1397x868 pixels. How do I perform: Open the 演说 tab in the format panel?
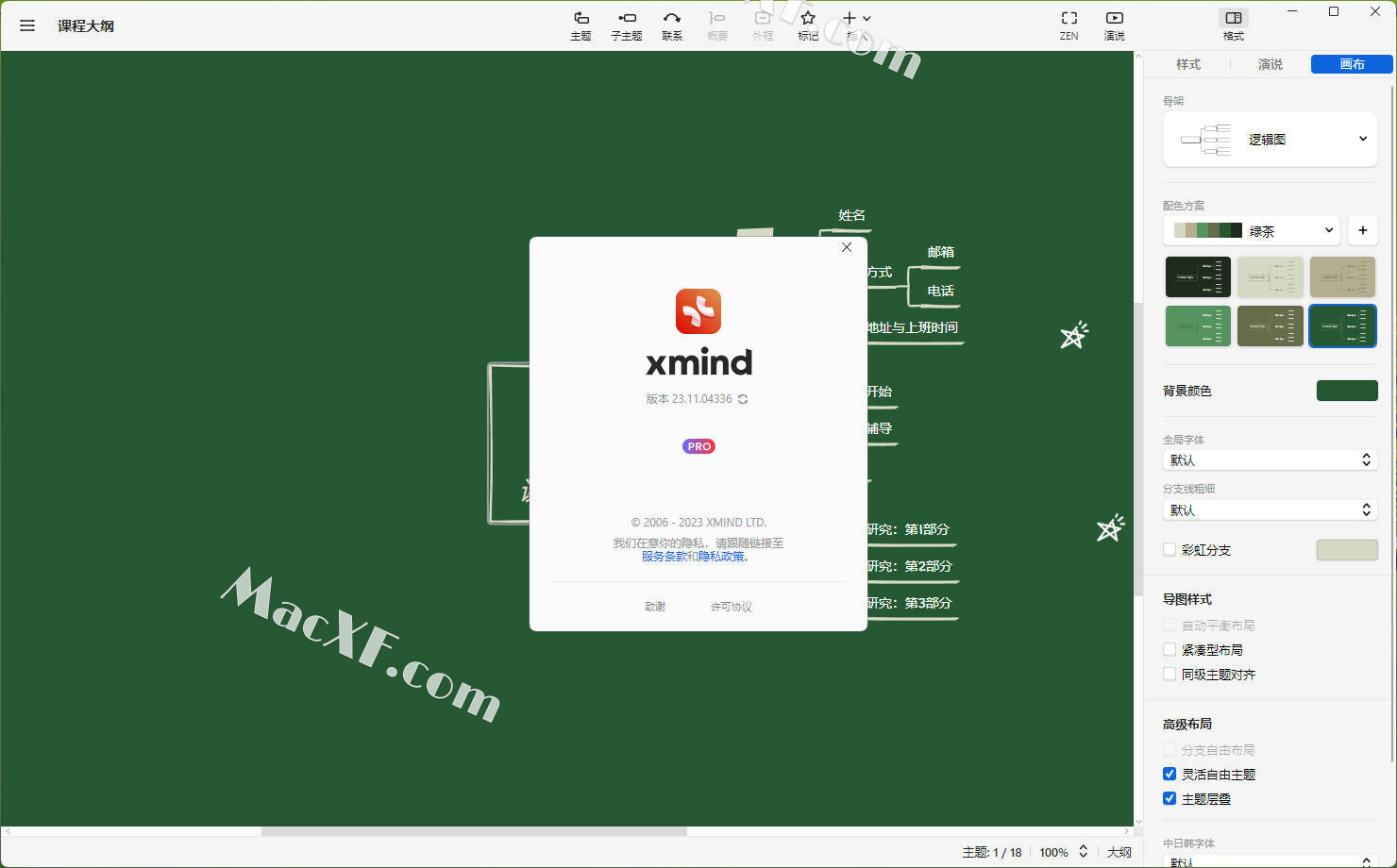tap(1271, 64)
